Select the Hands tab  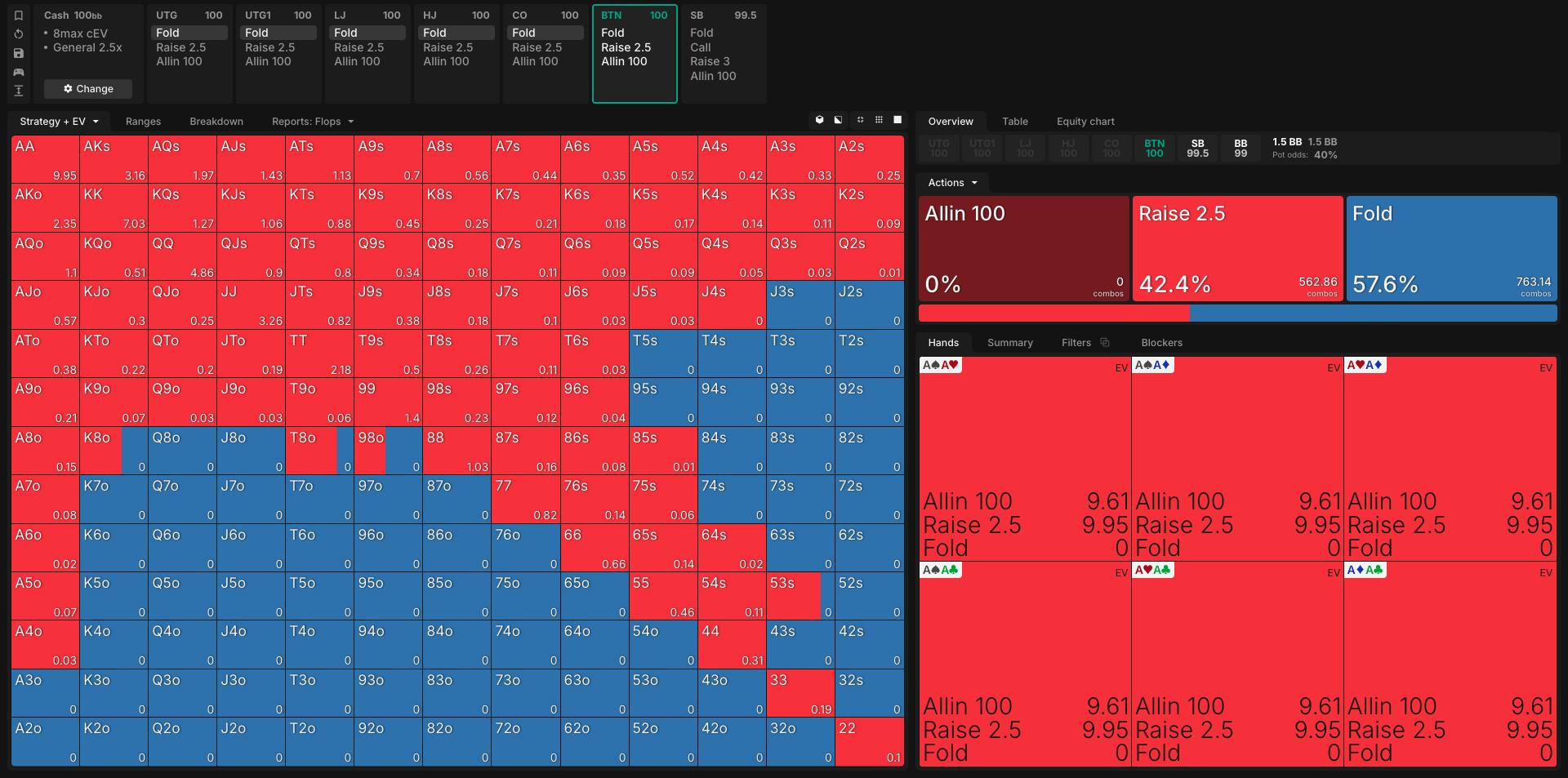943,343
